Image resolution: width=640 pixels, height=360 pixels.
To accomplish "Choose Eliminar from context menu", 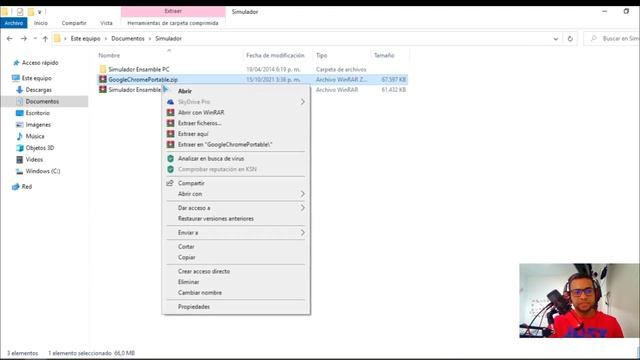I will tap(189, 282).
